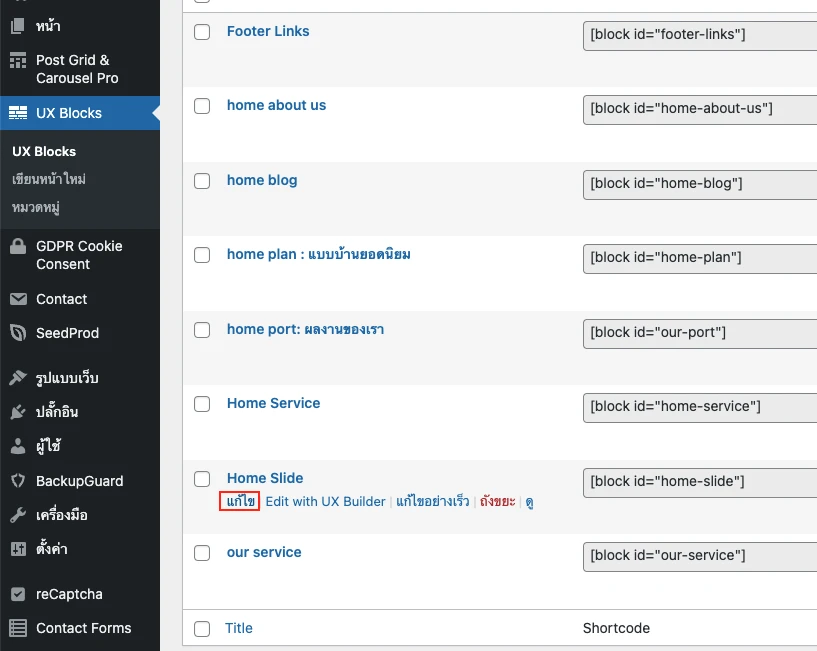Click the Contact Forms list icon
Image resolution: width=817 pixels, height=651 pixels.
[x=18, y=628]
